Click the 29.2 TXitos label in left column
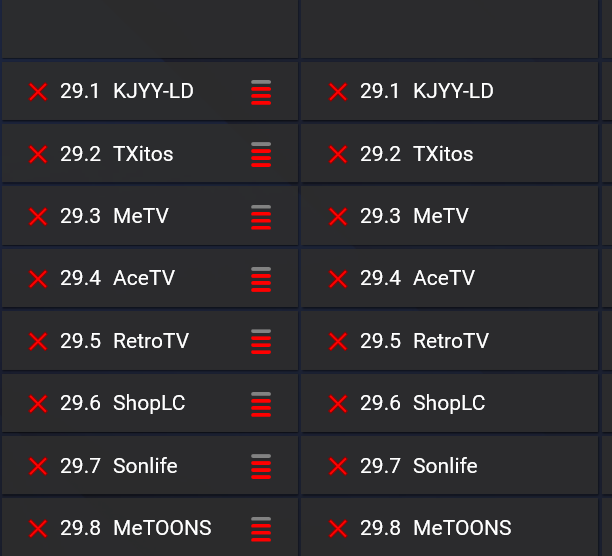Image resolution: width=612 pixels, height=556 pixels. [x=116, y=154]
